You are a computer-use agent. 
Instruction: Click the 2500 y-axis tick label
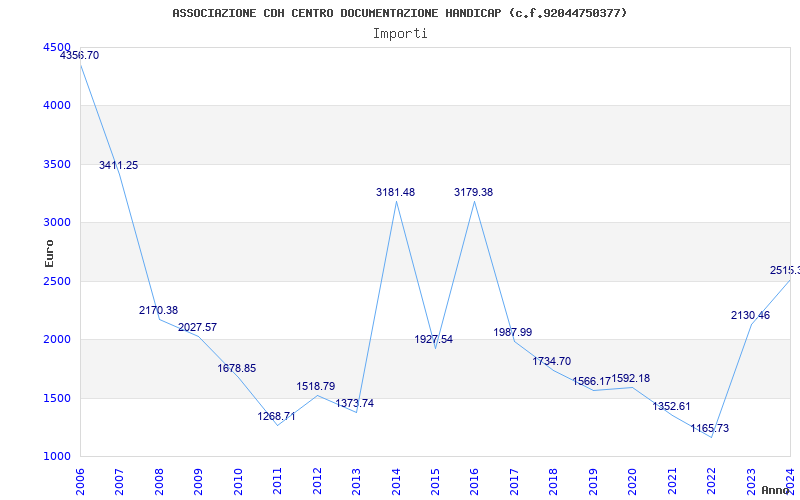57,281
